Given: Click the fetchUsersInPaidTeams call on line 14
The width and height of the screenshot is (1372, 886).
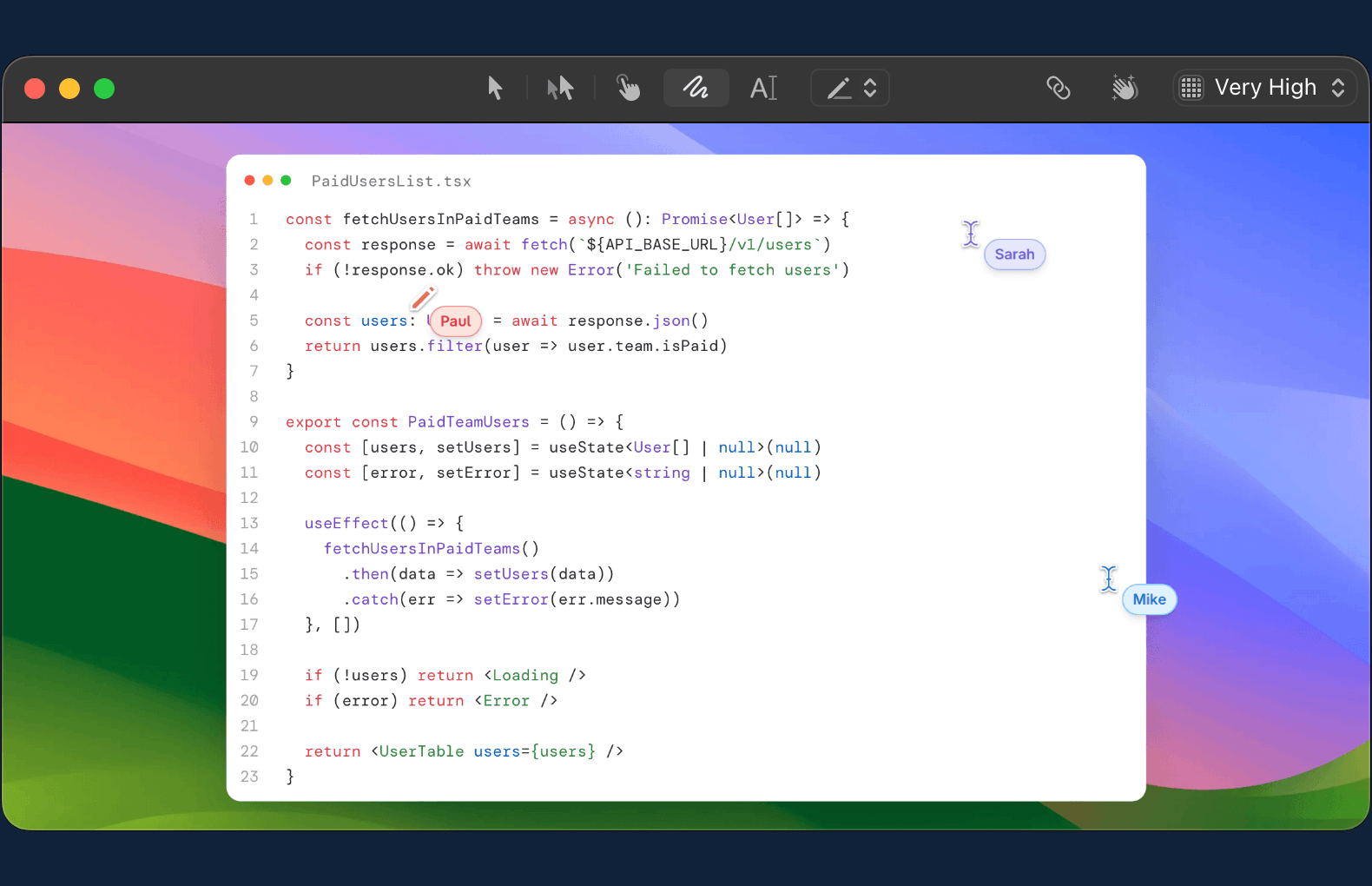Looking at the screenshot, I should (x=422, y=549).
